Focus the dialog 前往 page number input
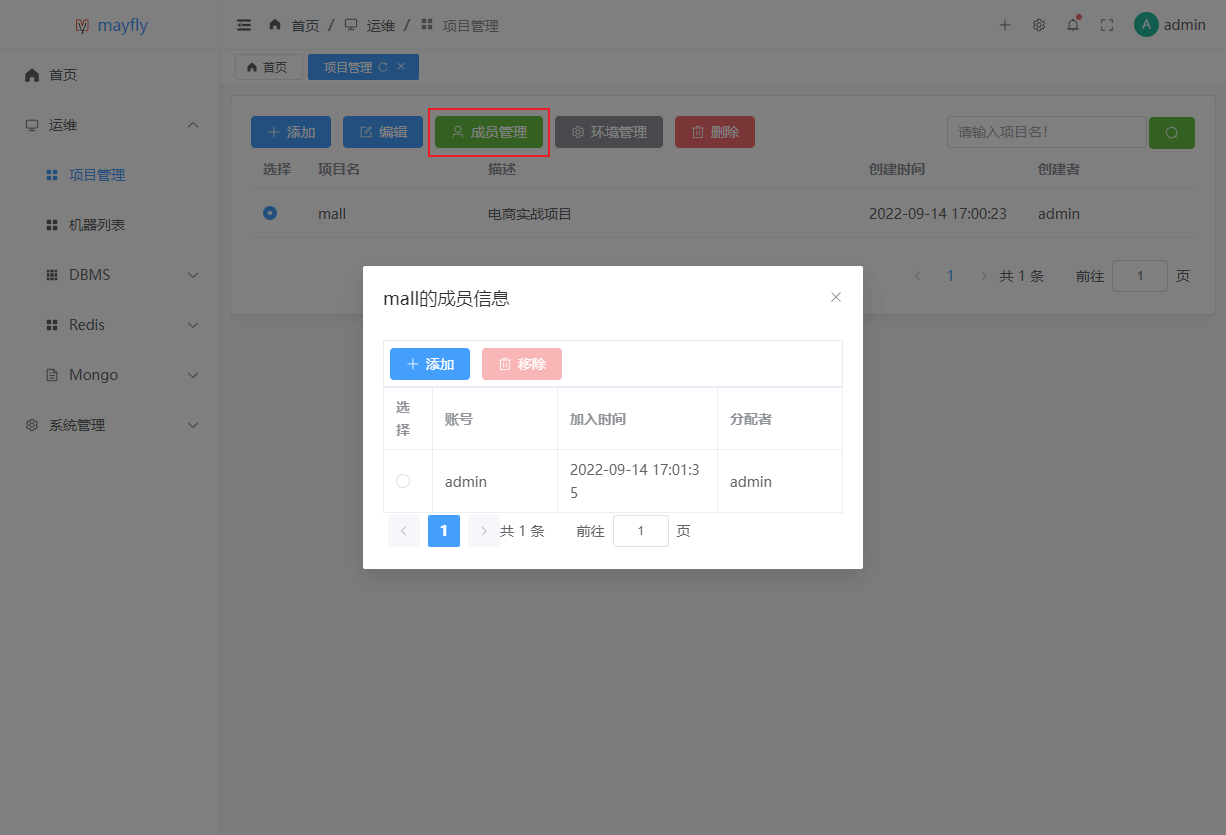Screen dimensions: 1226x835 (641, 531)
